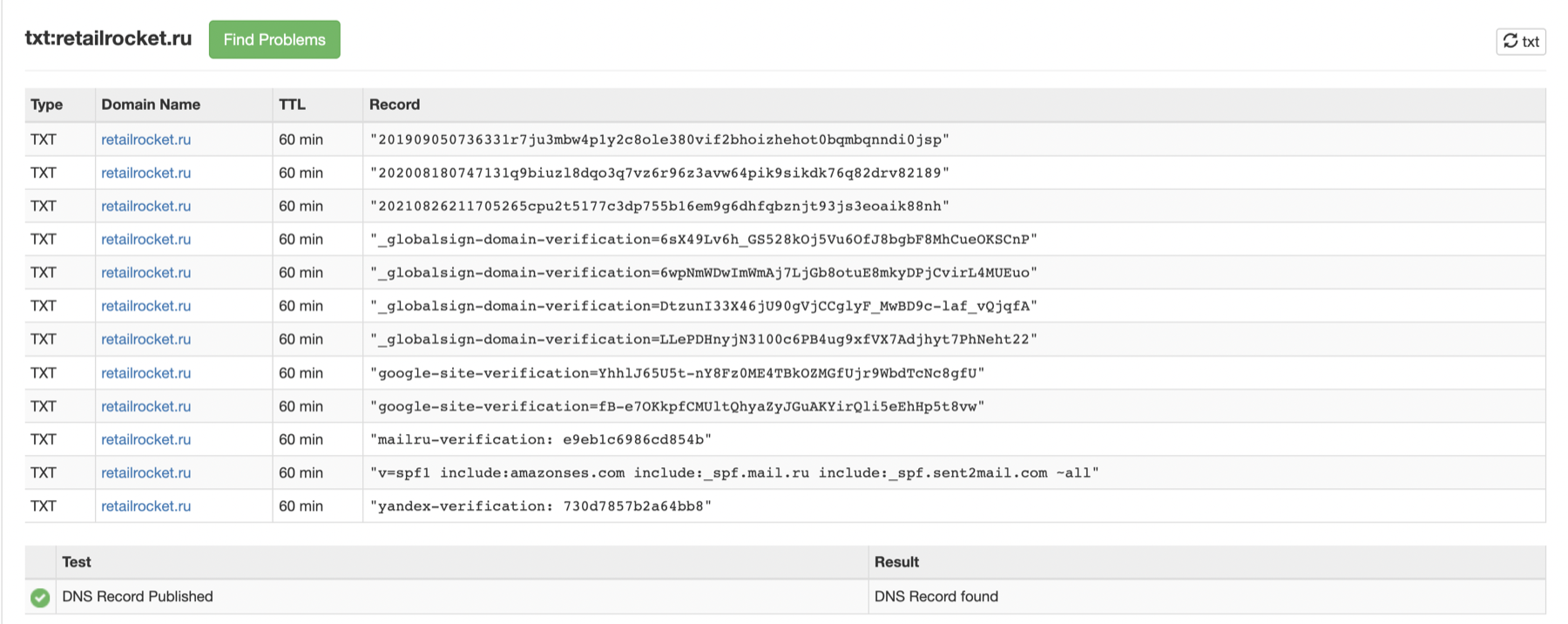1568x624 pixels.
Task: Select globalsign record ending CvirL4MUEuo
Action: pos(704,273)
